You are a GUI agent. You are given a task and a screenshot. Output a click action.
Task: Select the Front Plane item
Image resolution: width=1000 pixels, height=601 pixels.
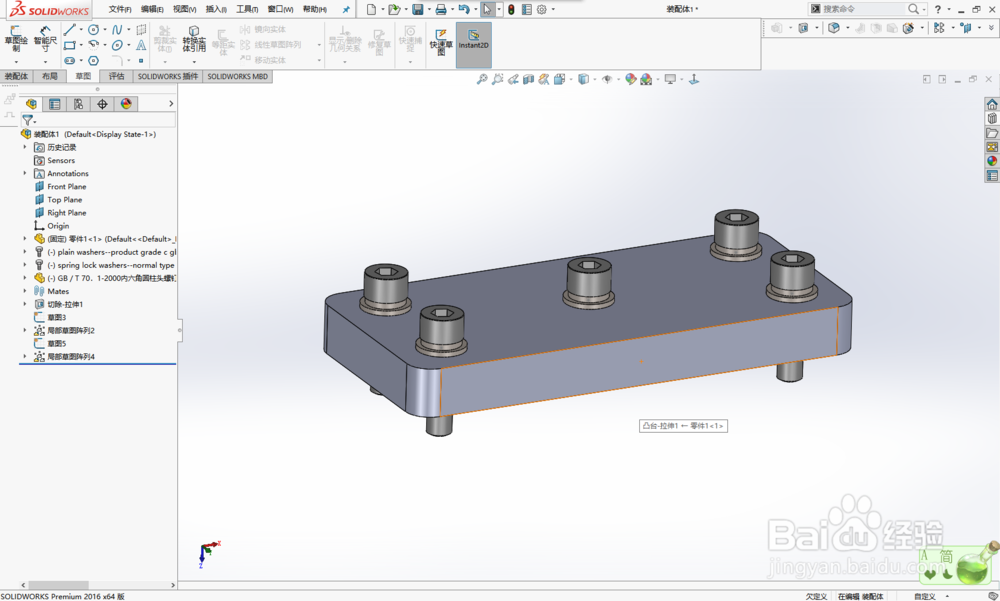pyautogui.click(x=66, y=187)
